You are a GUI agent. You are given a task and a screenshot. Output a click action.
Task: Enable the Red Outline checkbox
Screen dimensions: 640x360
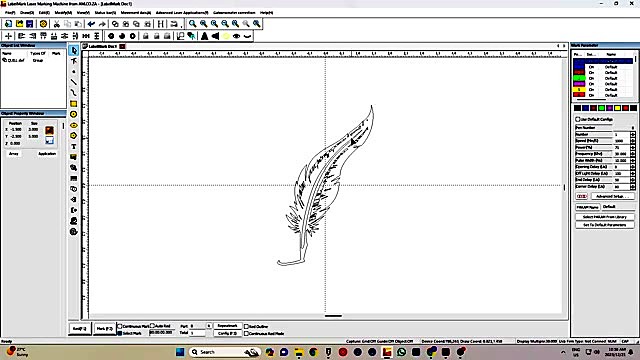tap(246, 327)
